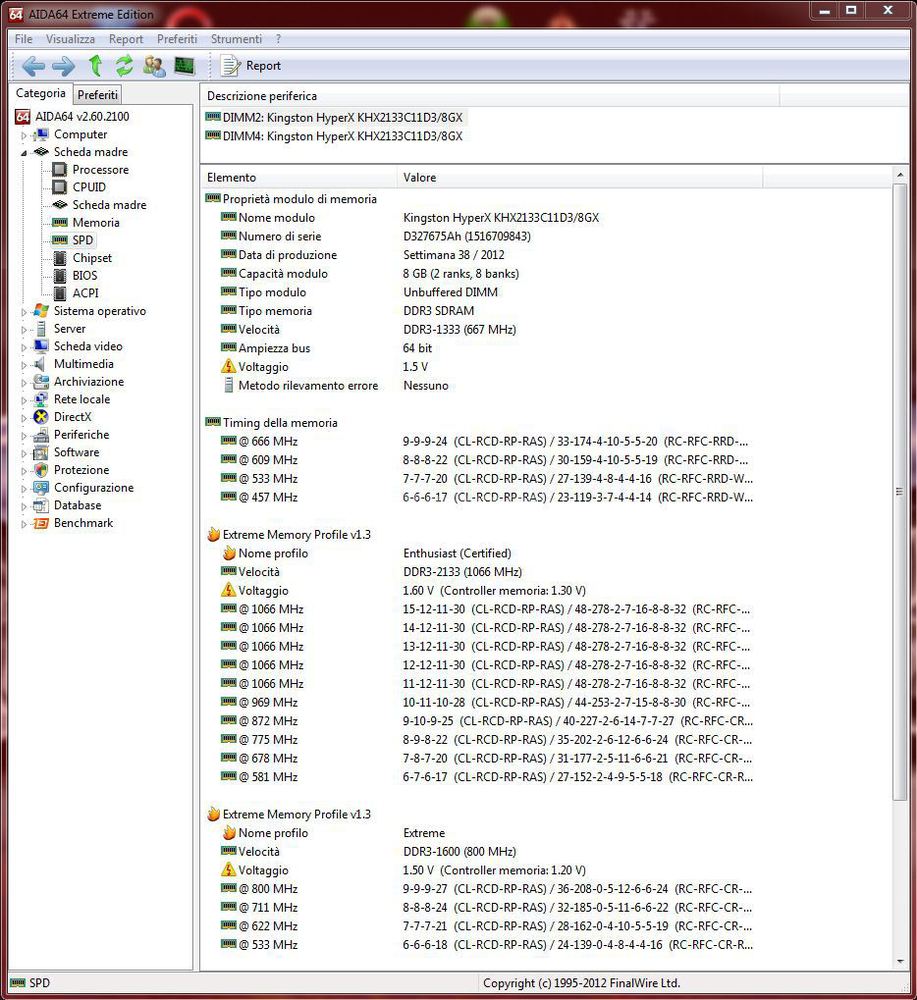Select the Chipset icon in tree
Screen dimensions: 917x1000
[59, 258]
